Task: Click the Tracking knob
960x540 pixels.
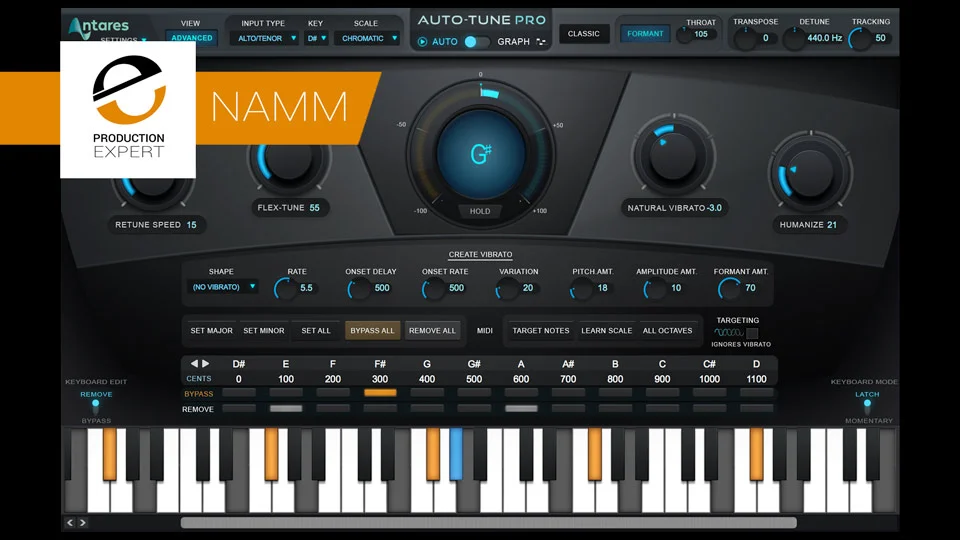Action: pos(860,39)
